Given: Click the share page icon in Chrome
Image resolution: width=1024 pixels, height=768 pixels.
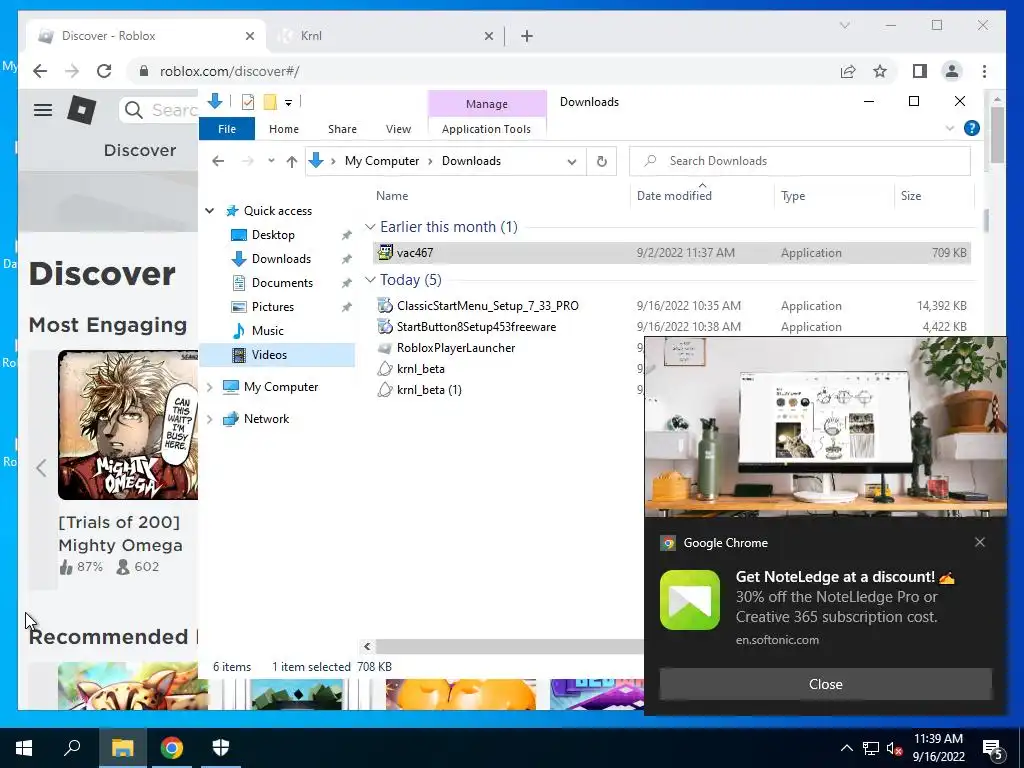Looking at the screenshot, I should coord(848,71).
